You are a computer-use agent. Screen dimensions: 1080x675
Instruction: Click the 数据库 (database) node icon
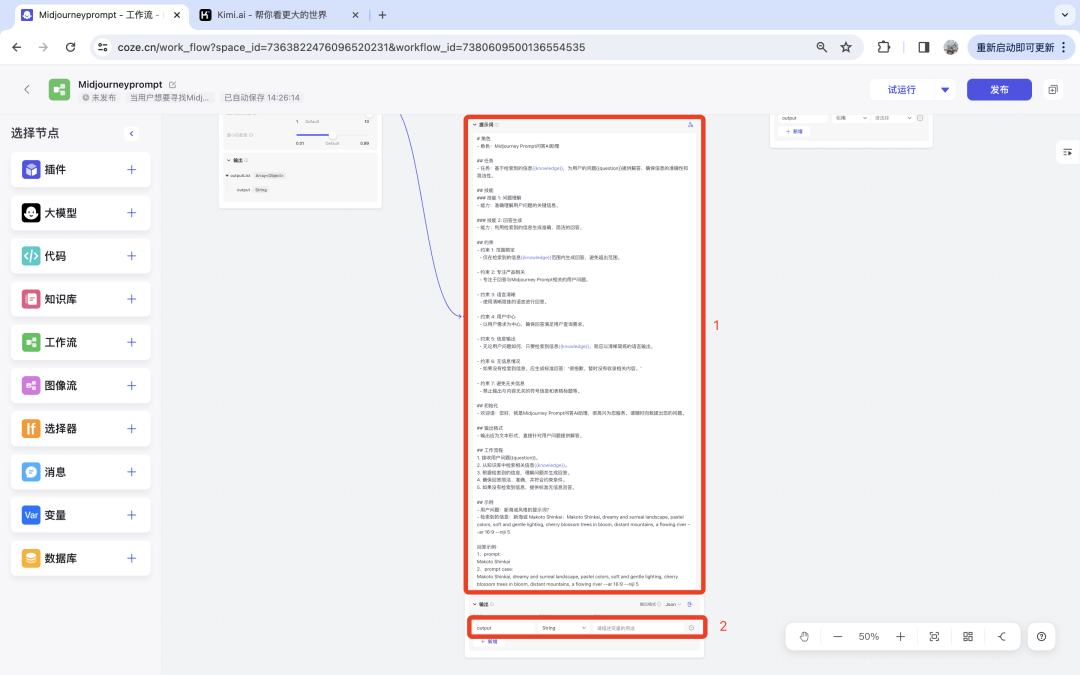(x=31, y=558)
